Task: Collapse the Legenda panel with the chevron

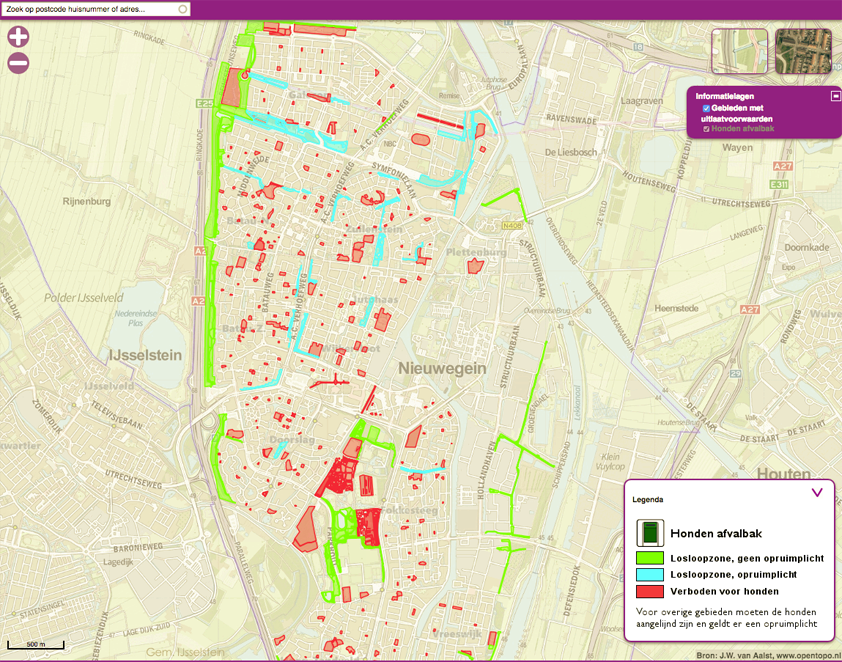Action: pos(817,492)
